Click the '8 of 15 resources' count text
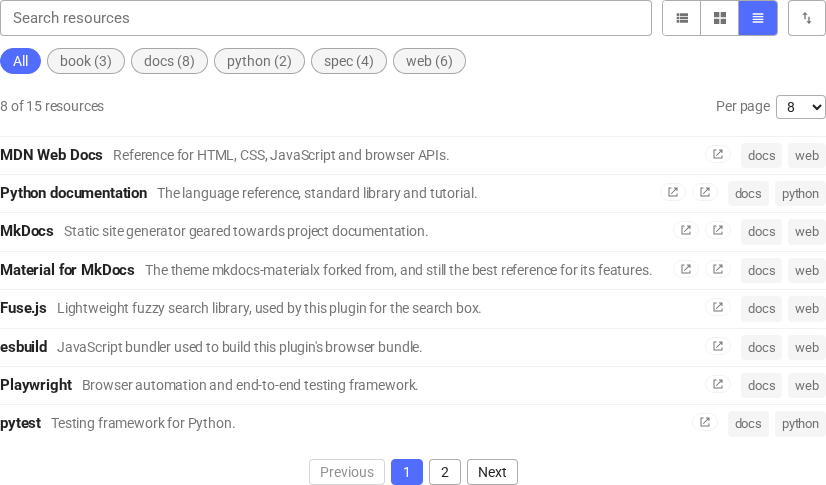Viewport: 826px width, 485px height. click(x=52, y=106)
